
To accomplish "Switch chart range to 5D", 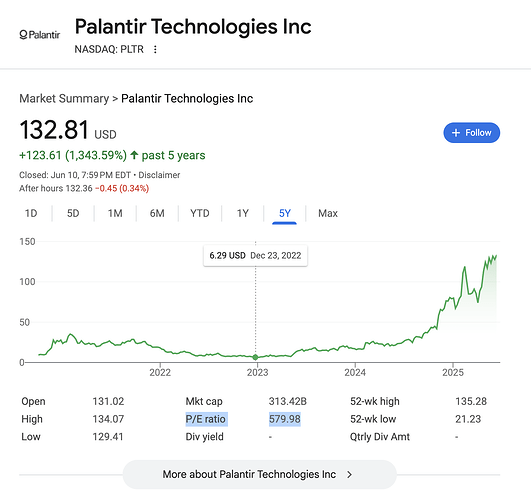I will click(73, 213).
